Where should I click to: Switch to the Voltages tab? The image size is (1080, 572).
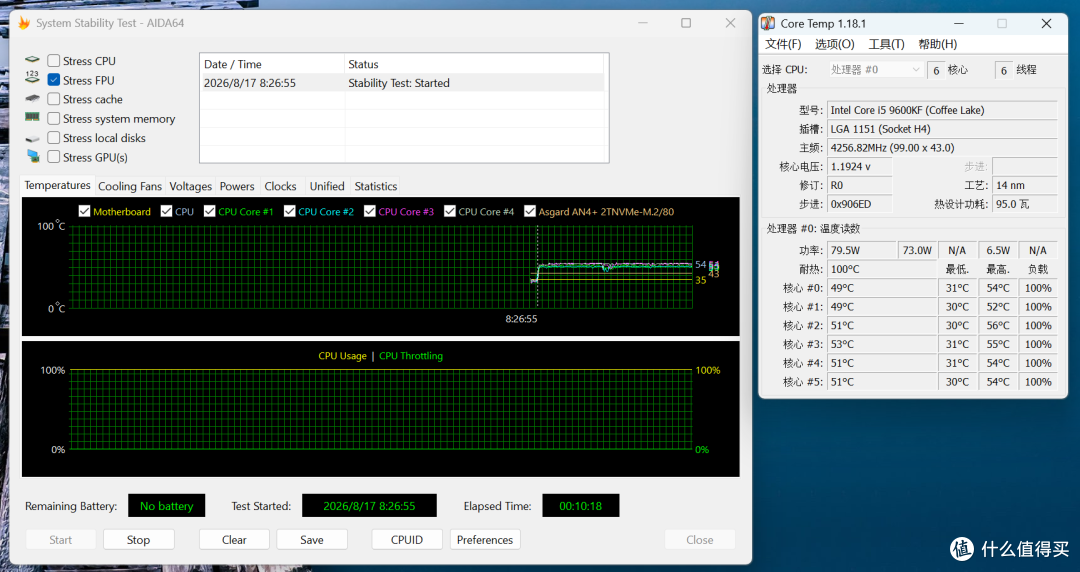pos(191,186)
